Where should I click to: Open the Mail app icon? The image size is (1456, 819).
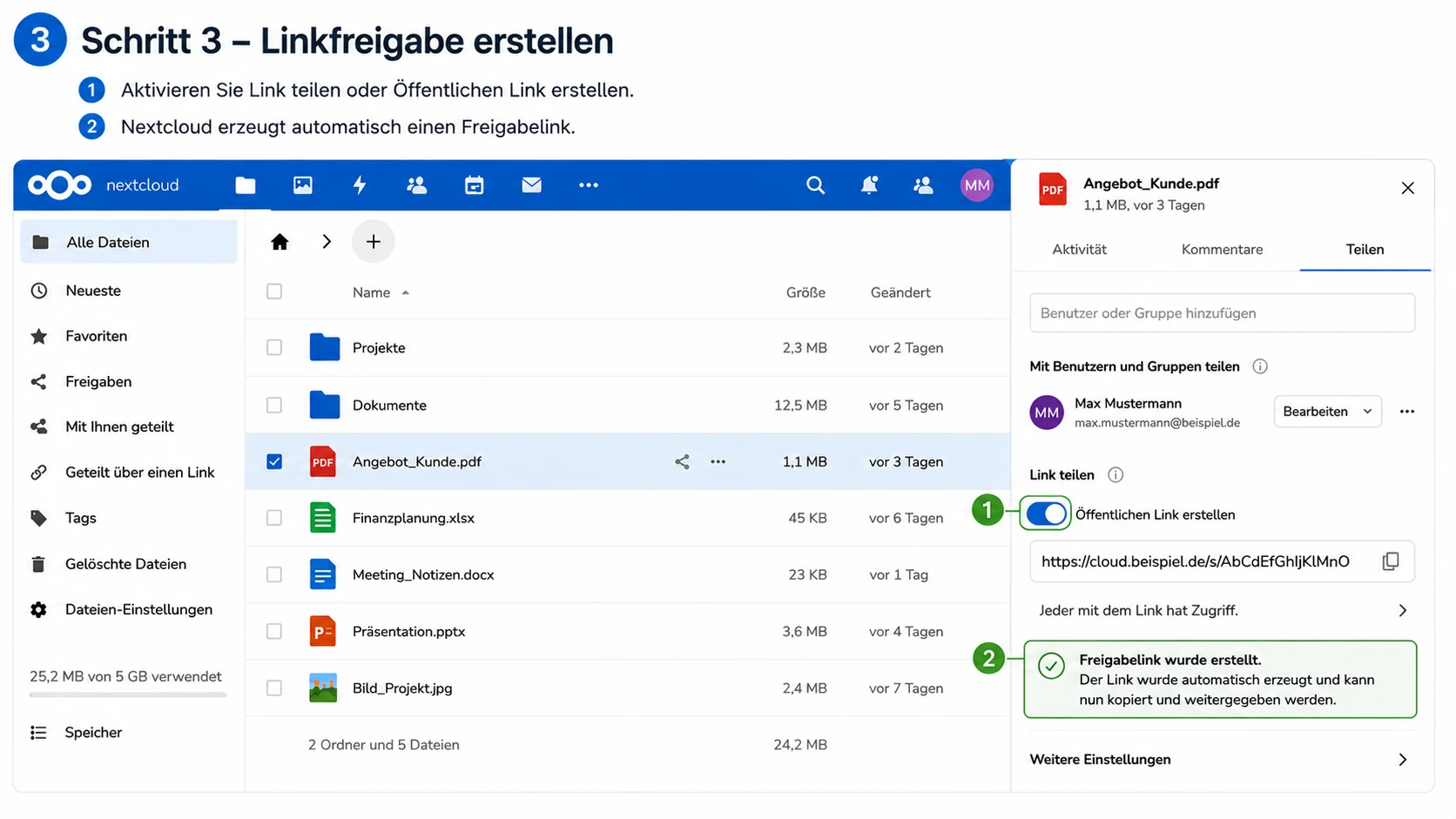[x=531, y=185]
